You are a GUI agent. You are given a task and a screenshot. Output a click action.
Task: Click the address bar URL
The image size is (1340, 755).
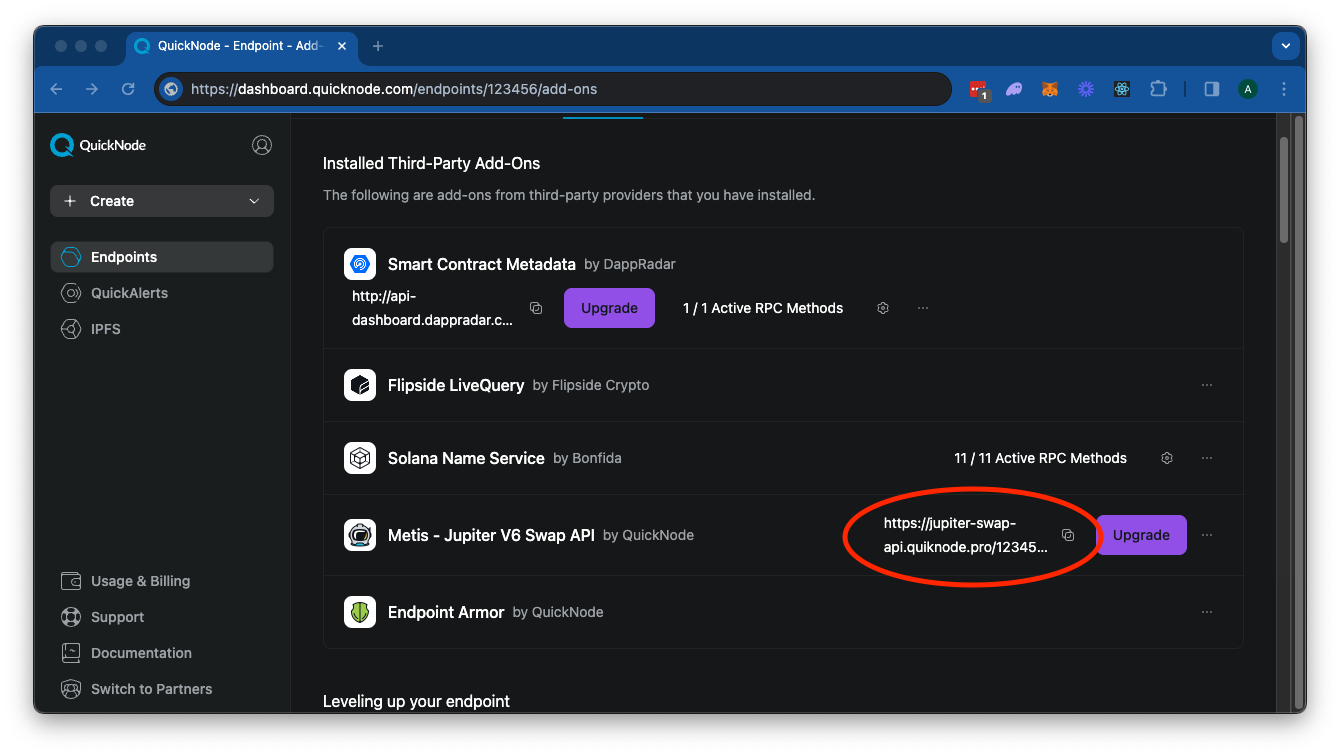click(x=394, y=89)
